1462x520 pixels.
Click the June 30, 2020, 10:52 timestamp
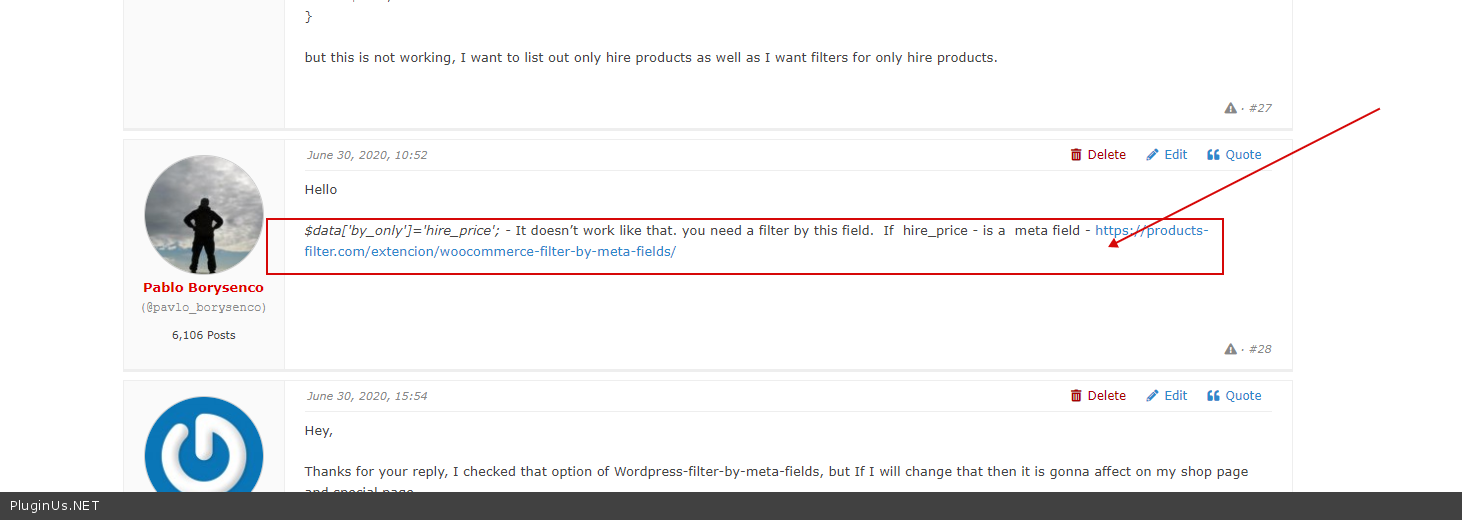367,155
